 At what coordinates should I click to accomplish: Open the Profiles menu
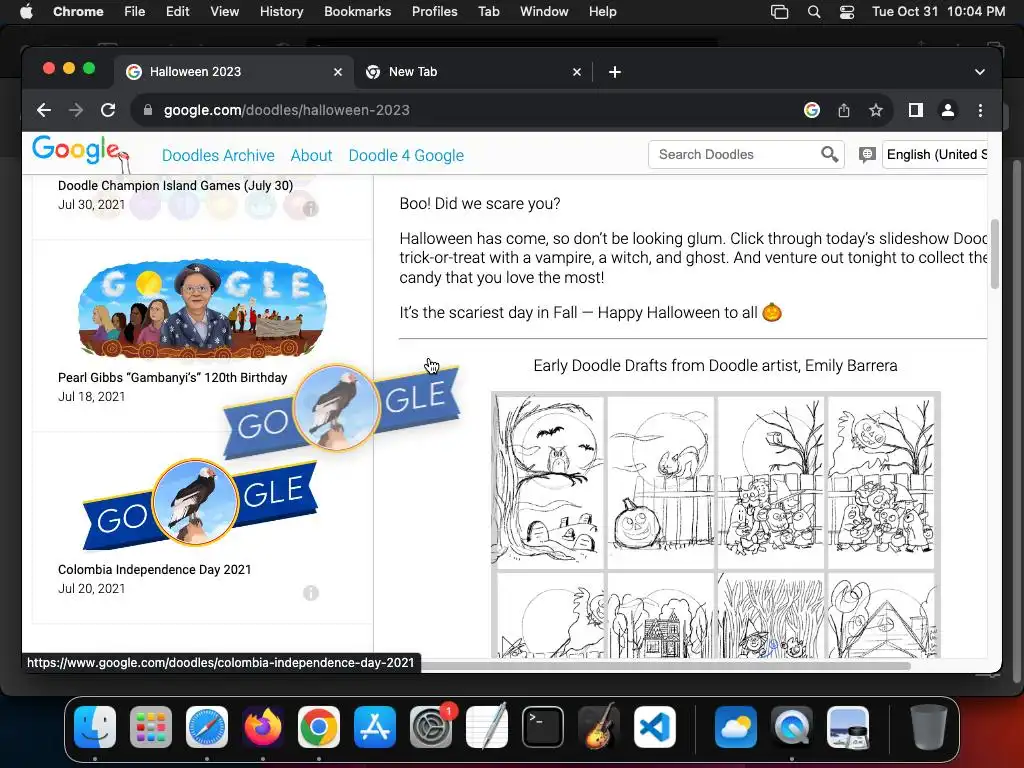[x=434, y=12]
